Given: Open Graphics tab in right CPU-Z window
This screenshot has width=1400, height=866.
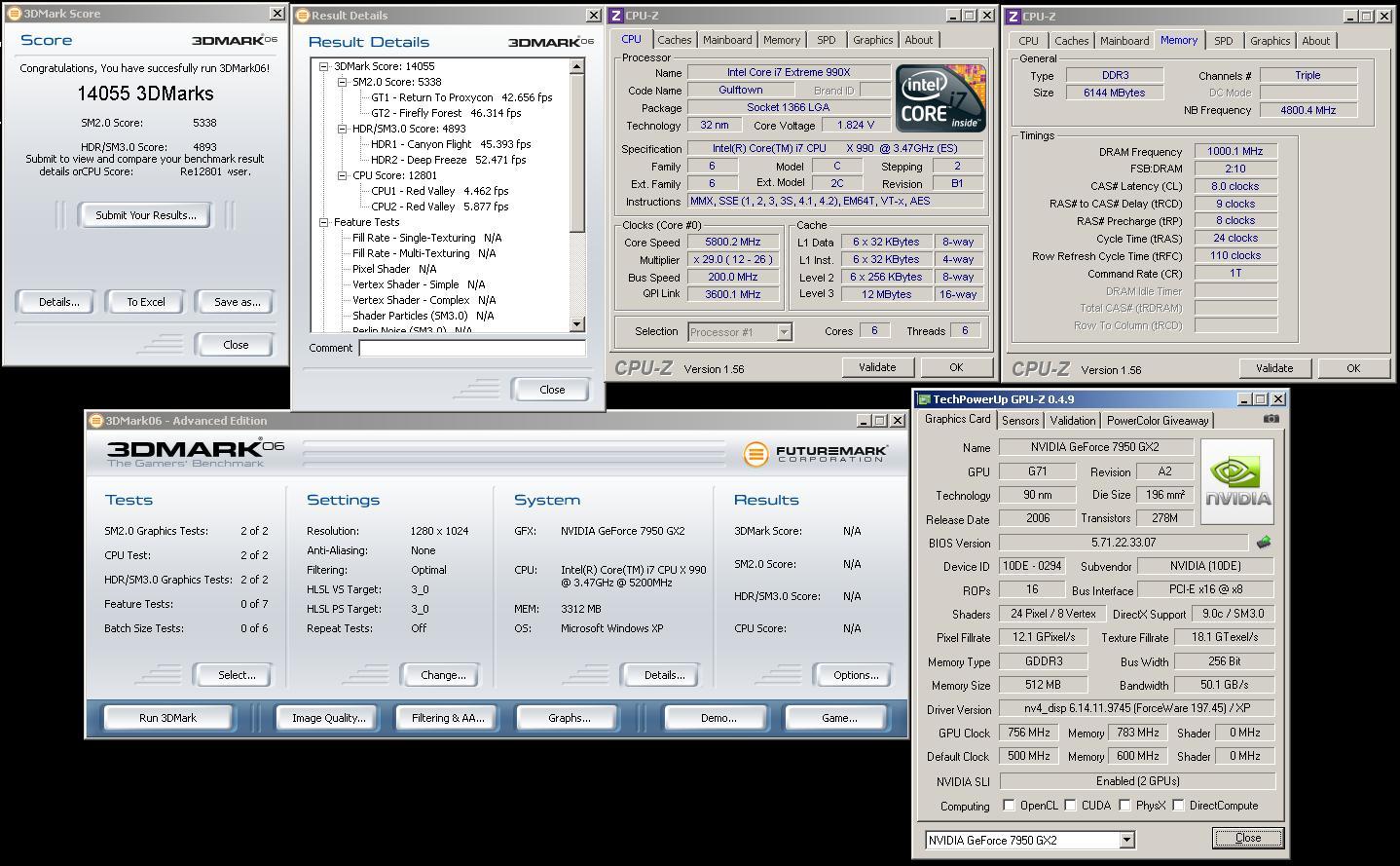Looking at the screenshot, I should pos(1270,41).
